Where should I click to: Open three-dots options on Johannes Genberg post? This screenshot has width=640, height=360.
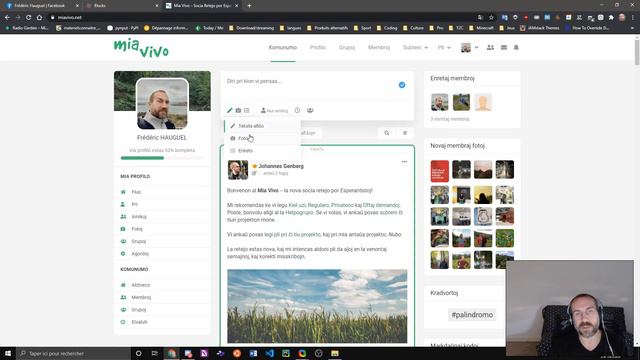point(404,162)
